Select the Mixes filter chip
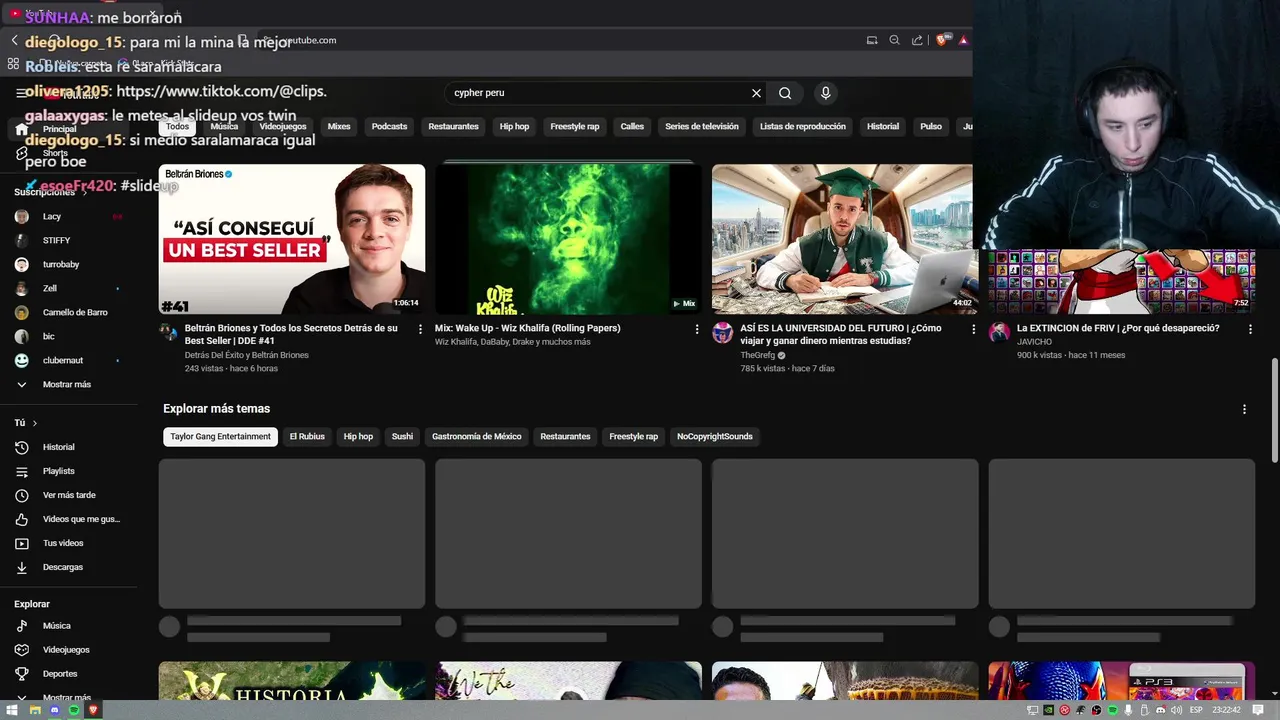The image size is (1280, 720). pos(339,127)
